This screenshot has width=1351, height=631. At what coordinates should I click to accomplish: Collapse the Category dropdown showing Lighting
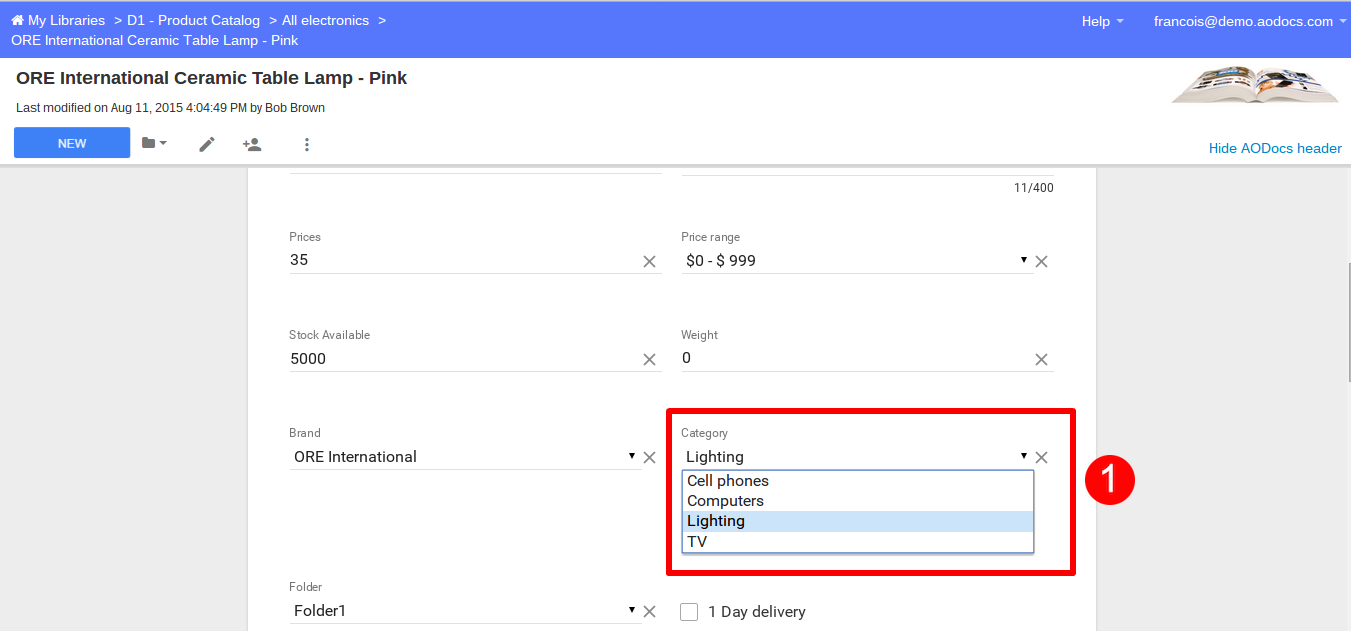pos(857,456)
